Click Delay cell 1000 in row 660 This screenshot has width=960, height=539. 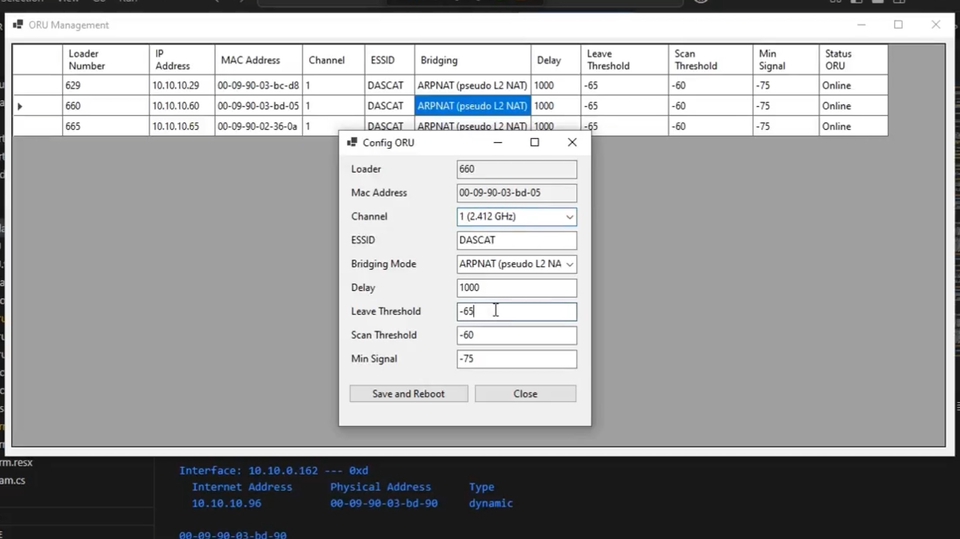point(556,106)
